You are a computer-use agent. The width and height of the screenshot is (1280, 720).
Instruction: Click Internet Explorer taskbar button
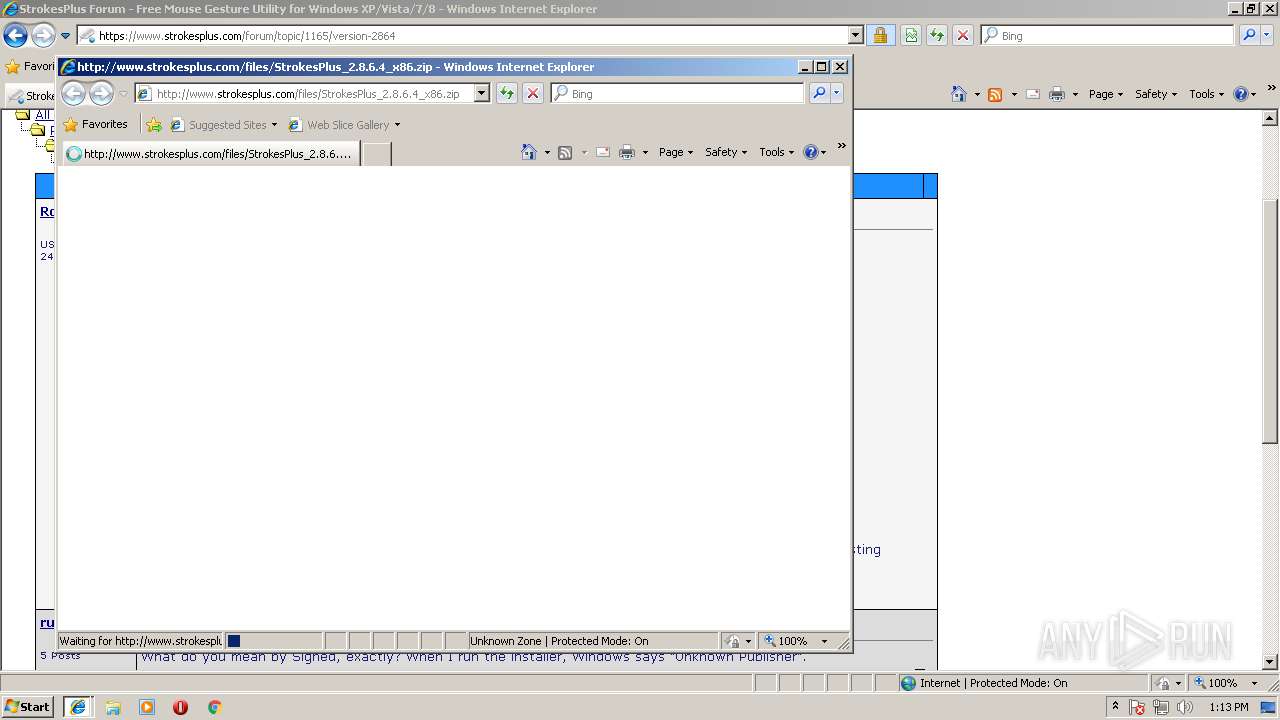(x=77, y=707)
